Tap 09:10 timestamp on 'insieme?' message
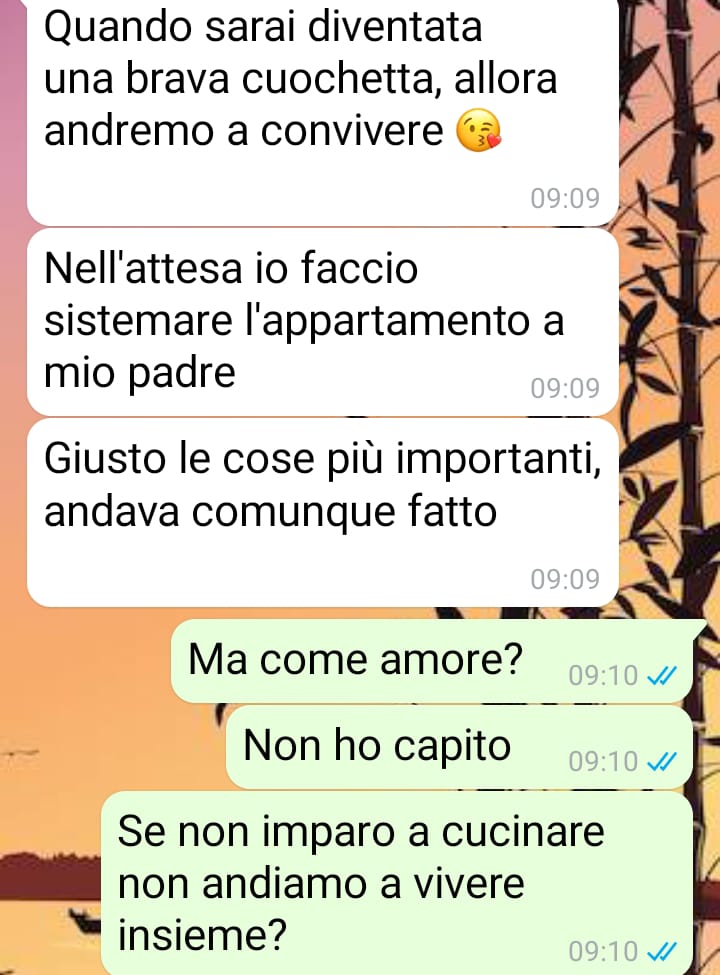The image size is (720, 975). [x=603, y=951]
